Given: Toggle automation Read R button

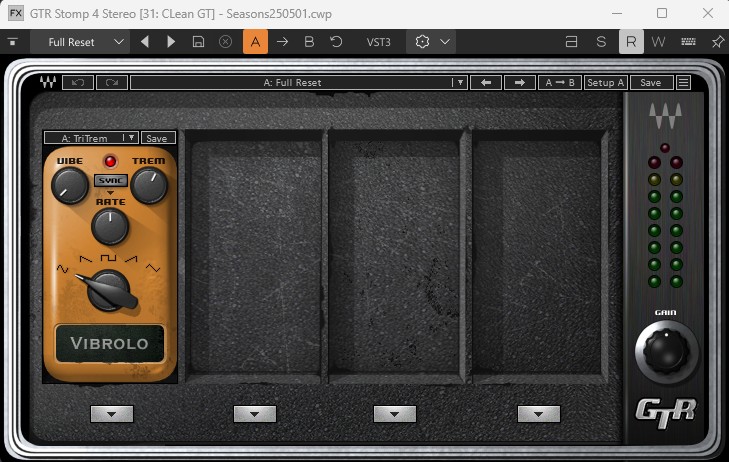Looking at the screenshot, I should pos(631,42).
